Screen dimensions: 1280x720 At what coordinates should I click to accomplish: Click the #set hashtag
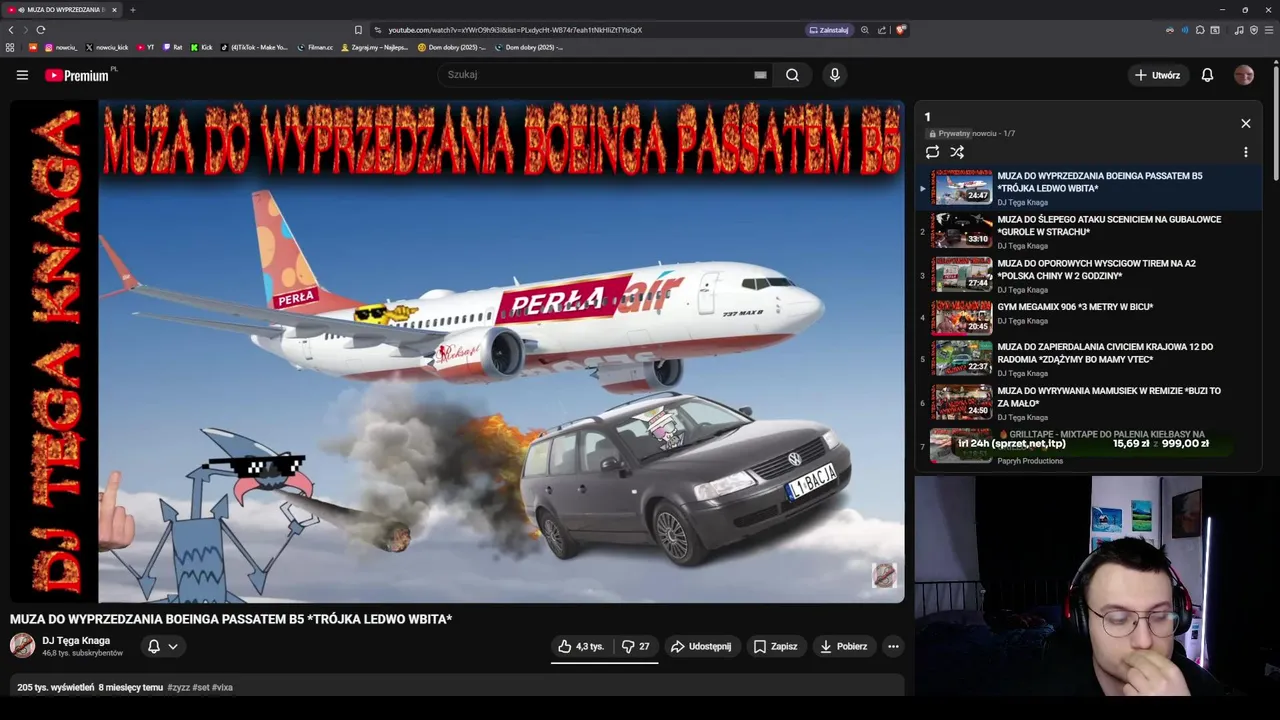200,688
